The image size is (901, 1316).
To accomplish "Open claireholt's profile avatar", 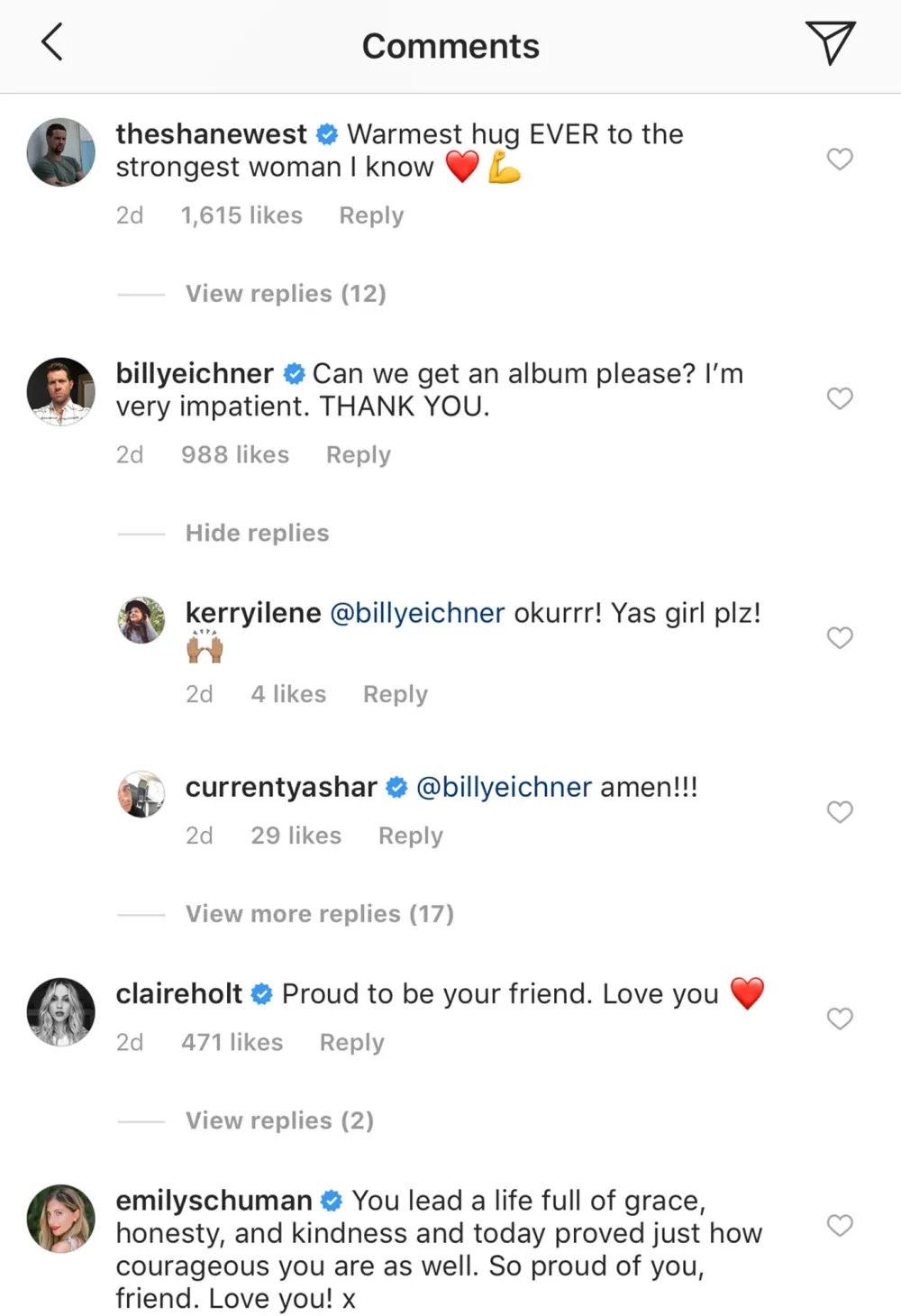I will click(x=61, y=1011).
